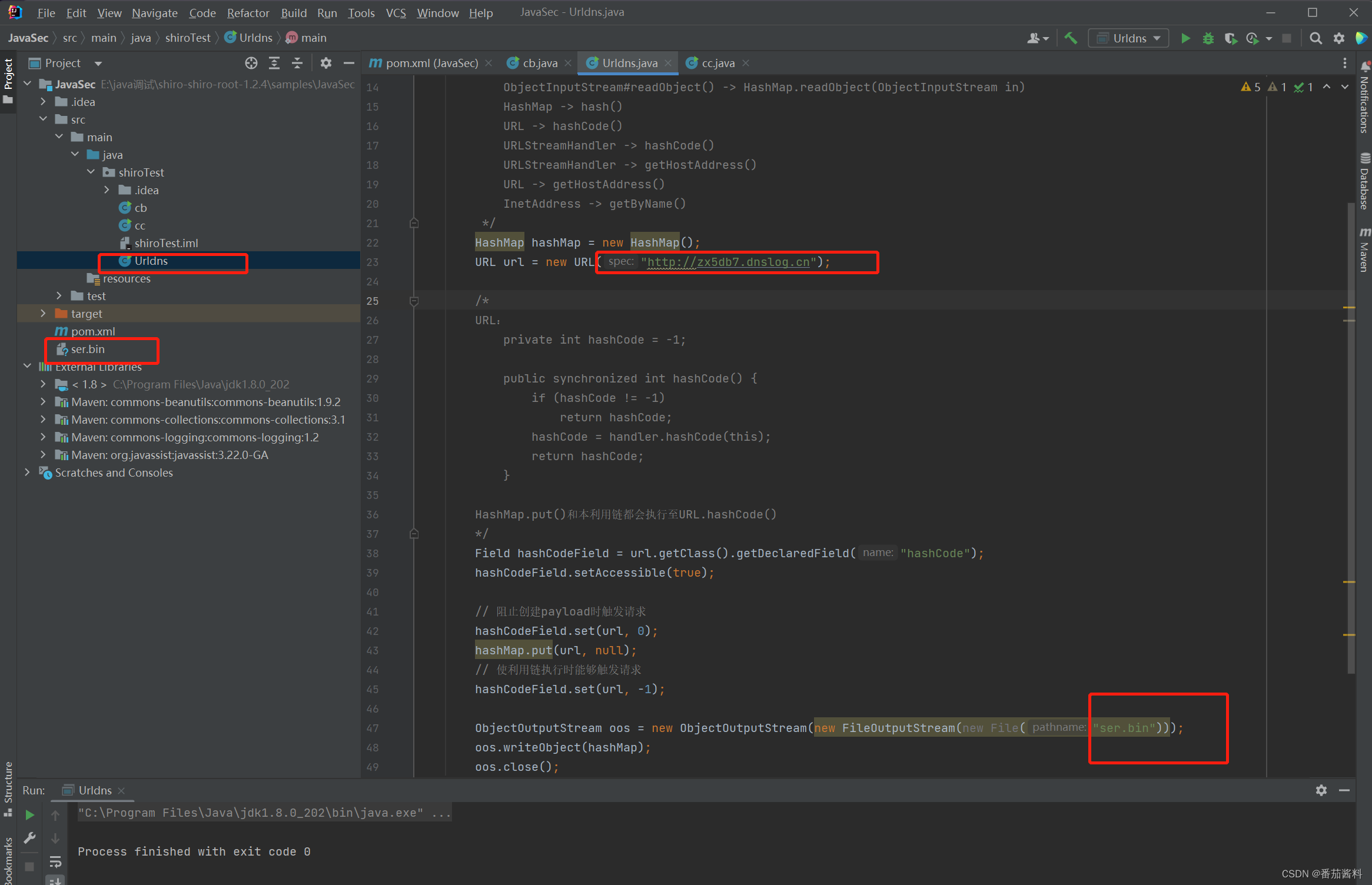Click inspection warnings count widget
Screen dimensions: 1372x885
pyautogui.click(x=1276, y=87)
